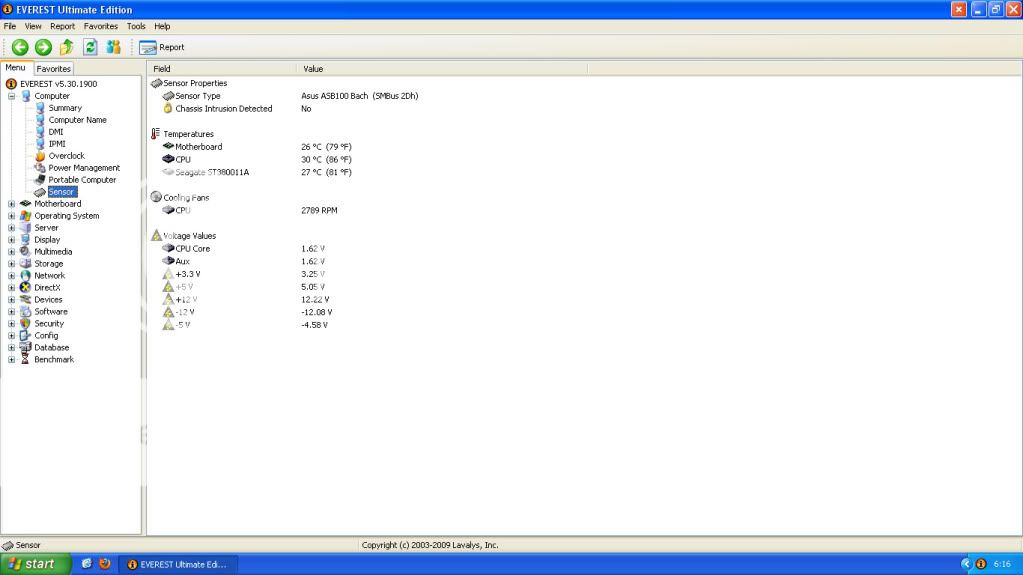This screenshot has width=1023, height=575.
Task: Switch to the Menu tab
Action: point(16,67)
